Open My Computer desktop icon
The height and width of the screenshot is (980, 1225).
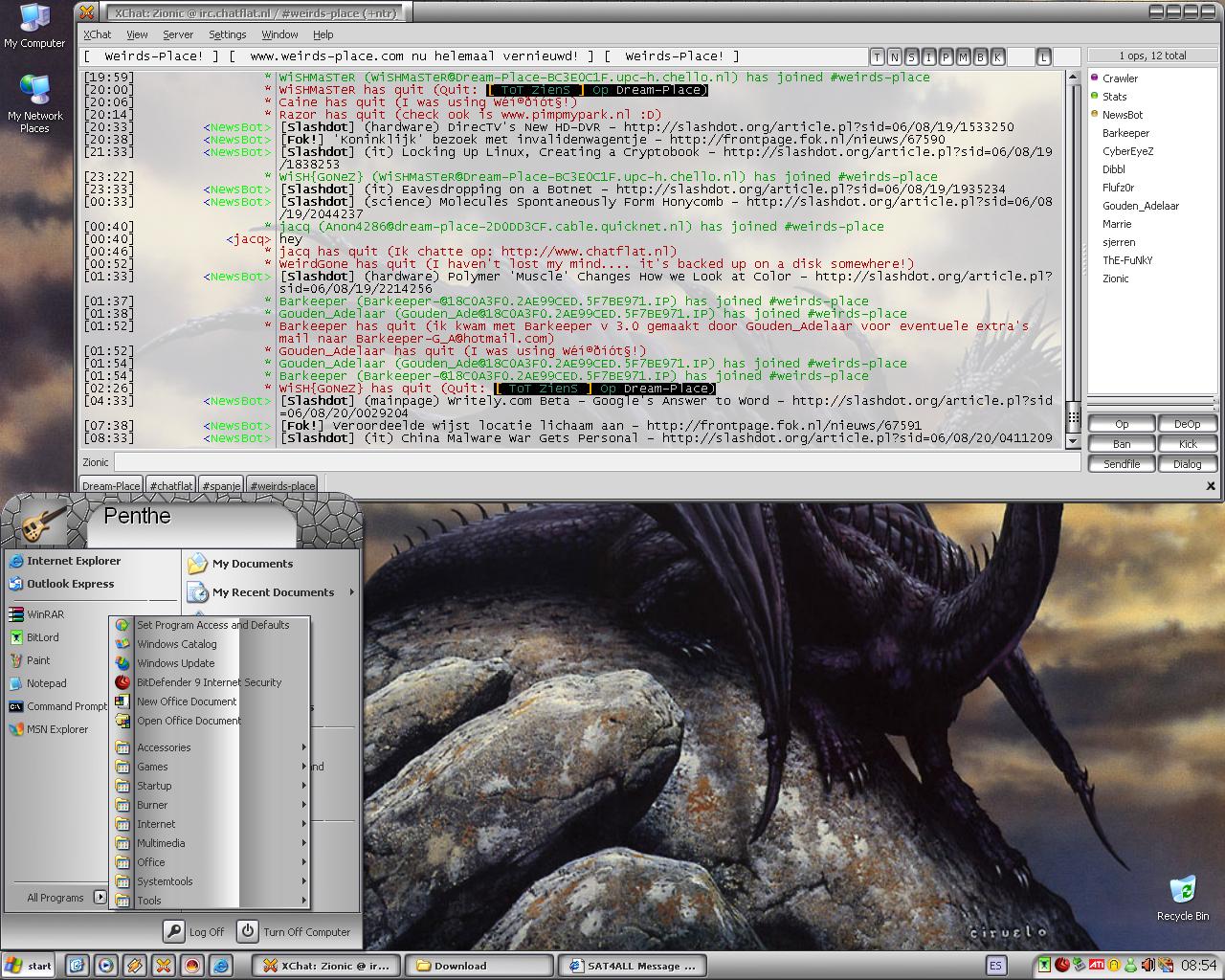pyautogui.click(x=34, y=26)
